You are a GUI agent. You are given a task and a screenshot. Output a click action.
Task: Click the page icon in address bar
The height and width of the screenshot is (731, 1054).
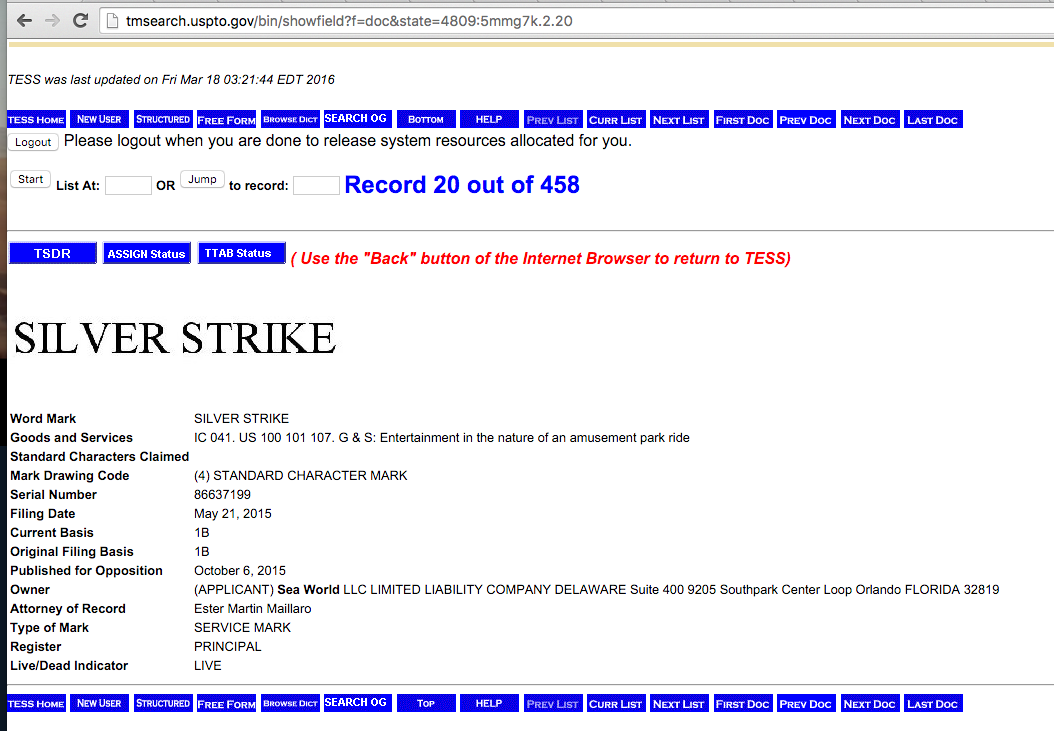point(113,21)
